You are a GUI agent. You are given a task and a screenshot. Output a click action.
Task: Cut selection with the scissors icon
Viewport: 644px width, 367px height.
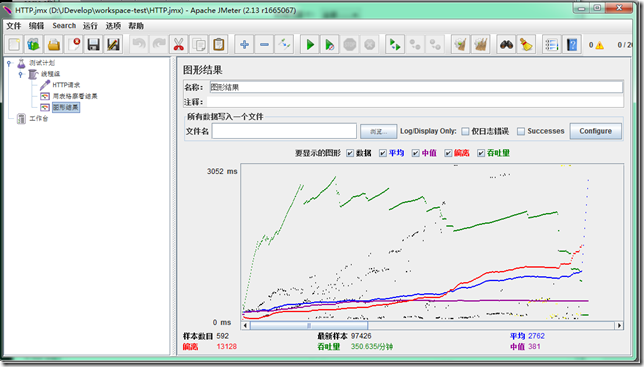(179, 44)
